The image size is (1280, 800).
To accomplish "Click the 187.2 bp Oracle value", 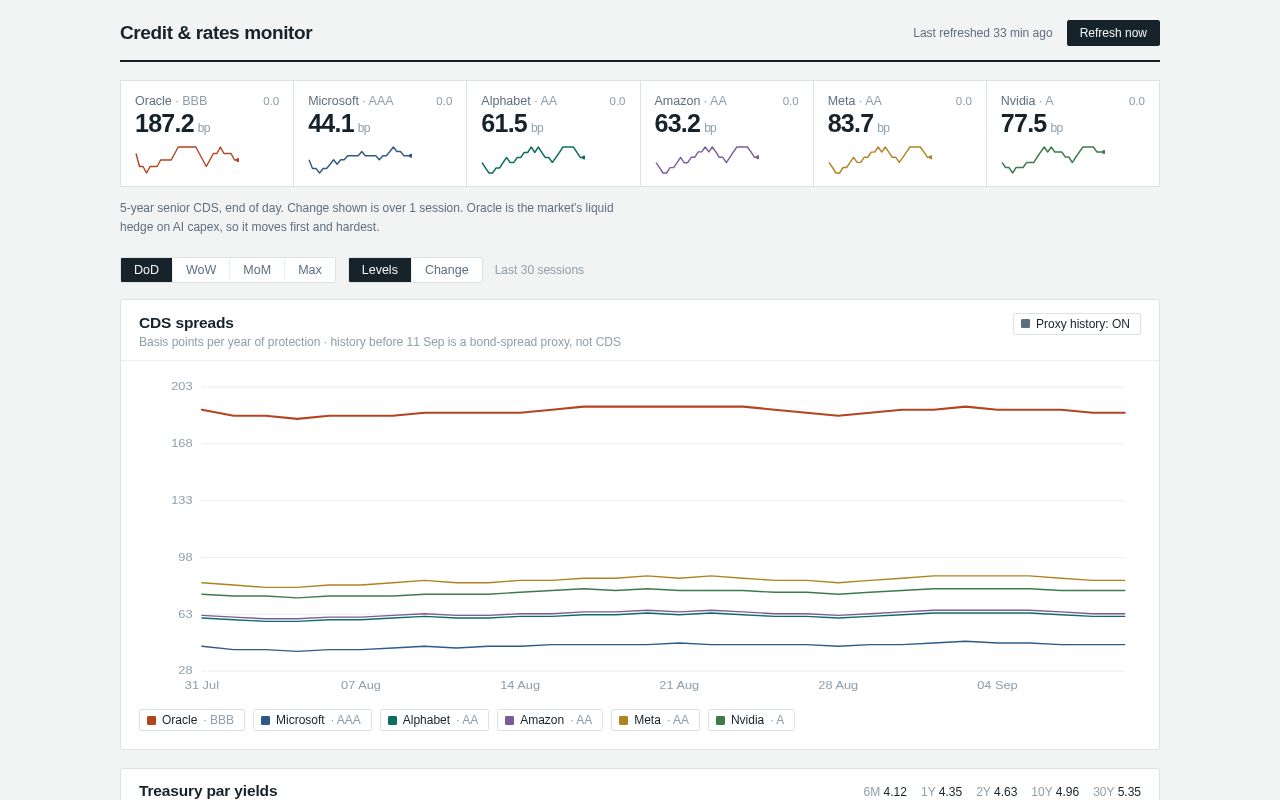I will click(172, 124).
